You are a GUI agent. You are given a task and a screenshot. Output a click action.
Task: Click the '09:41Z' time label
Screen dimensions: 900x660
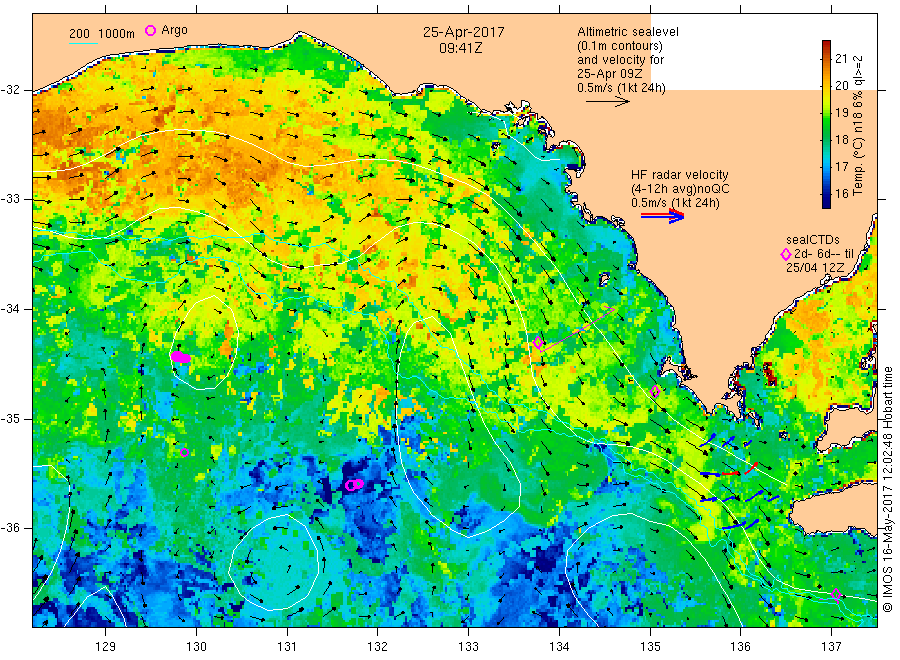click(460, 48)
